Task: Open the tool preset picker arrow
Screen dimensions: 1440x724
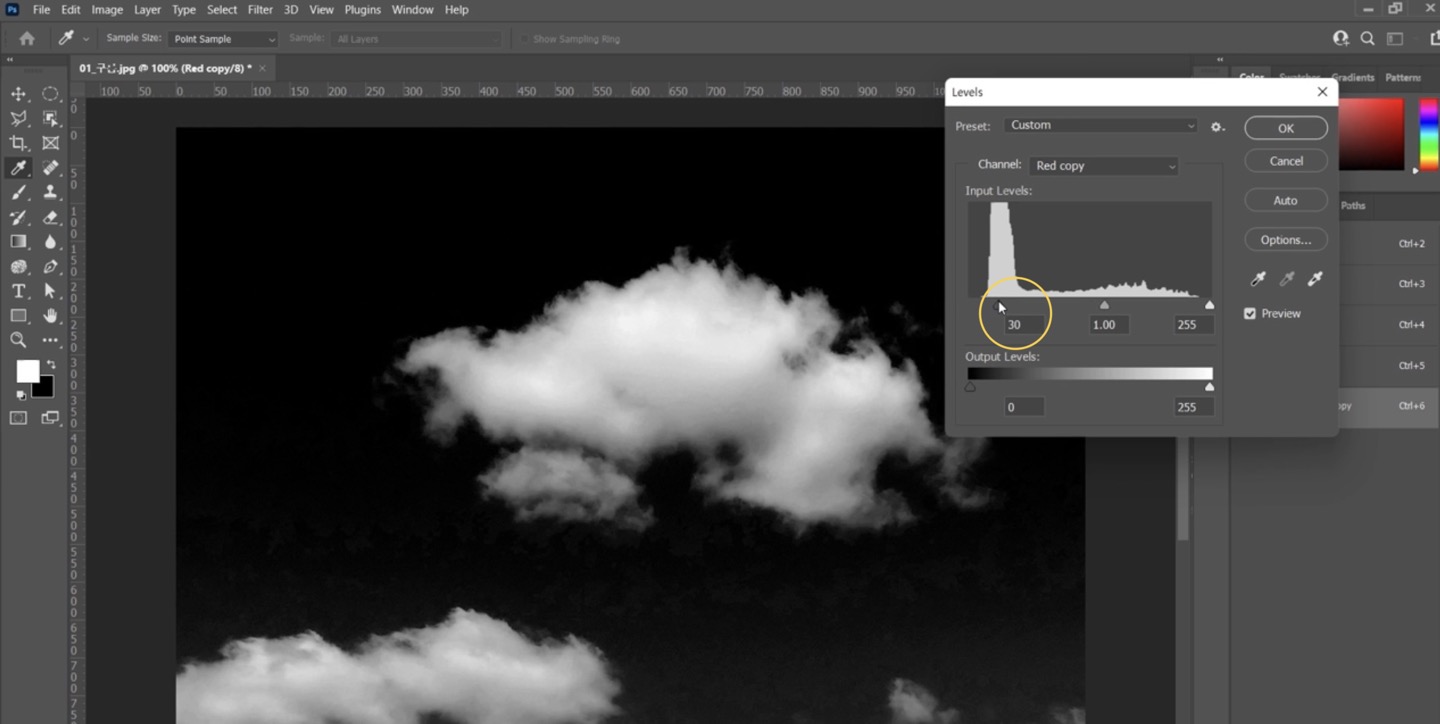Action: (86, 39)
